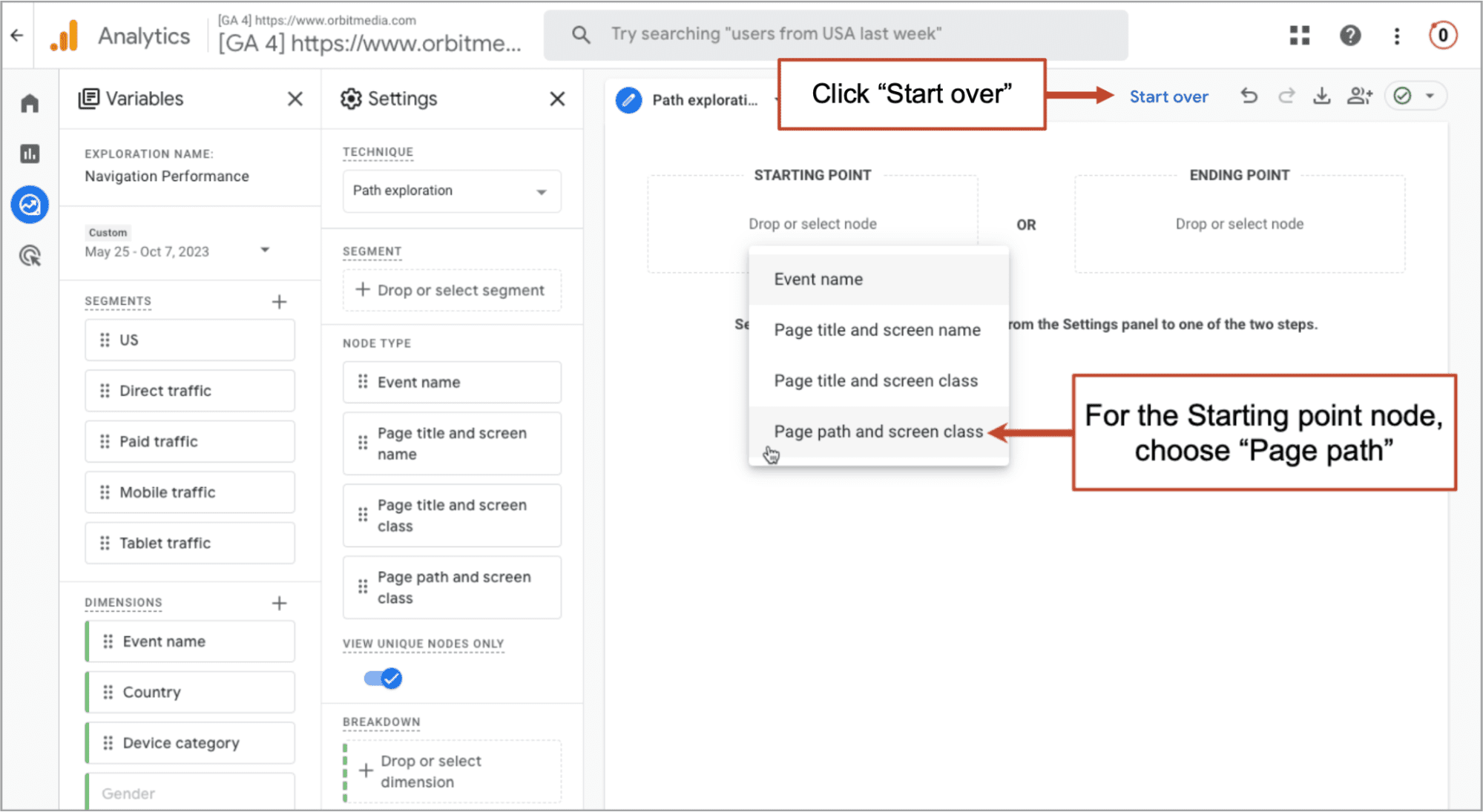Click the undo arrow icon
Screen dimensions: 1483x812
point(1249,96)
